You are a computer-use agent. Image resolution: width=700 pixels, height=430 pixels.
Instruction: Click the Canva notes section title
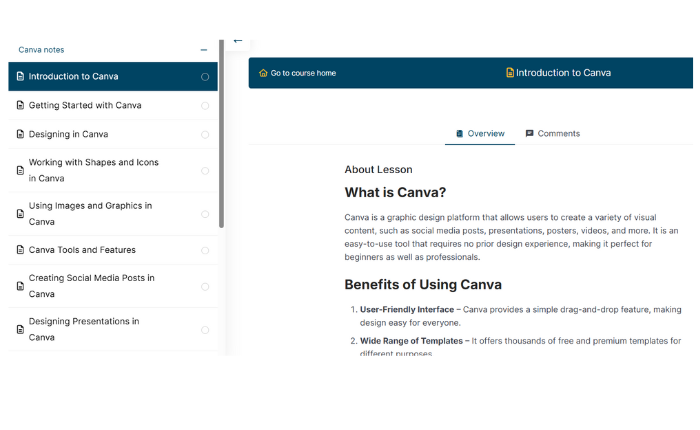click(x=41, y=50)
